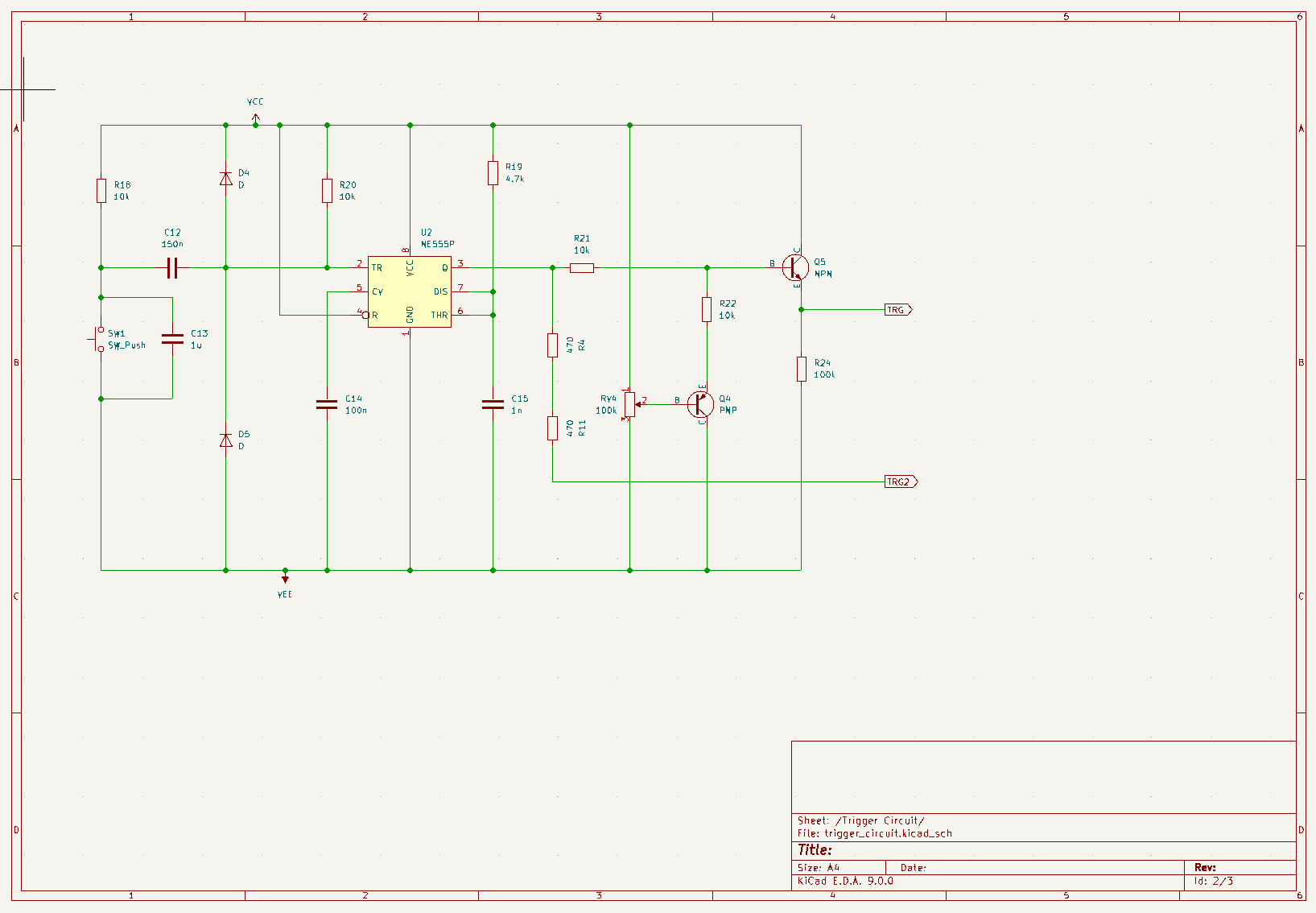Select the R24 resistor symbol

[801, 369]
